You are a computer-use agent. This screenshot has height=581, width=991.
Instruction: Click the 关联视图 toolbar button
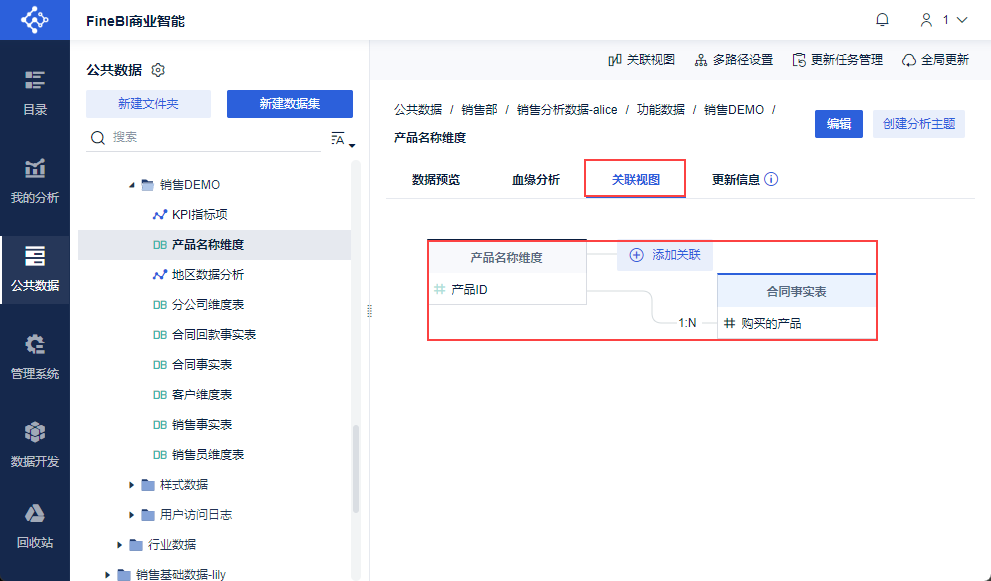point(641,60)
